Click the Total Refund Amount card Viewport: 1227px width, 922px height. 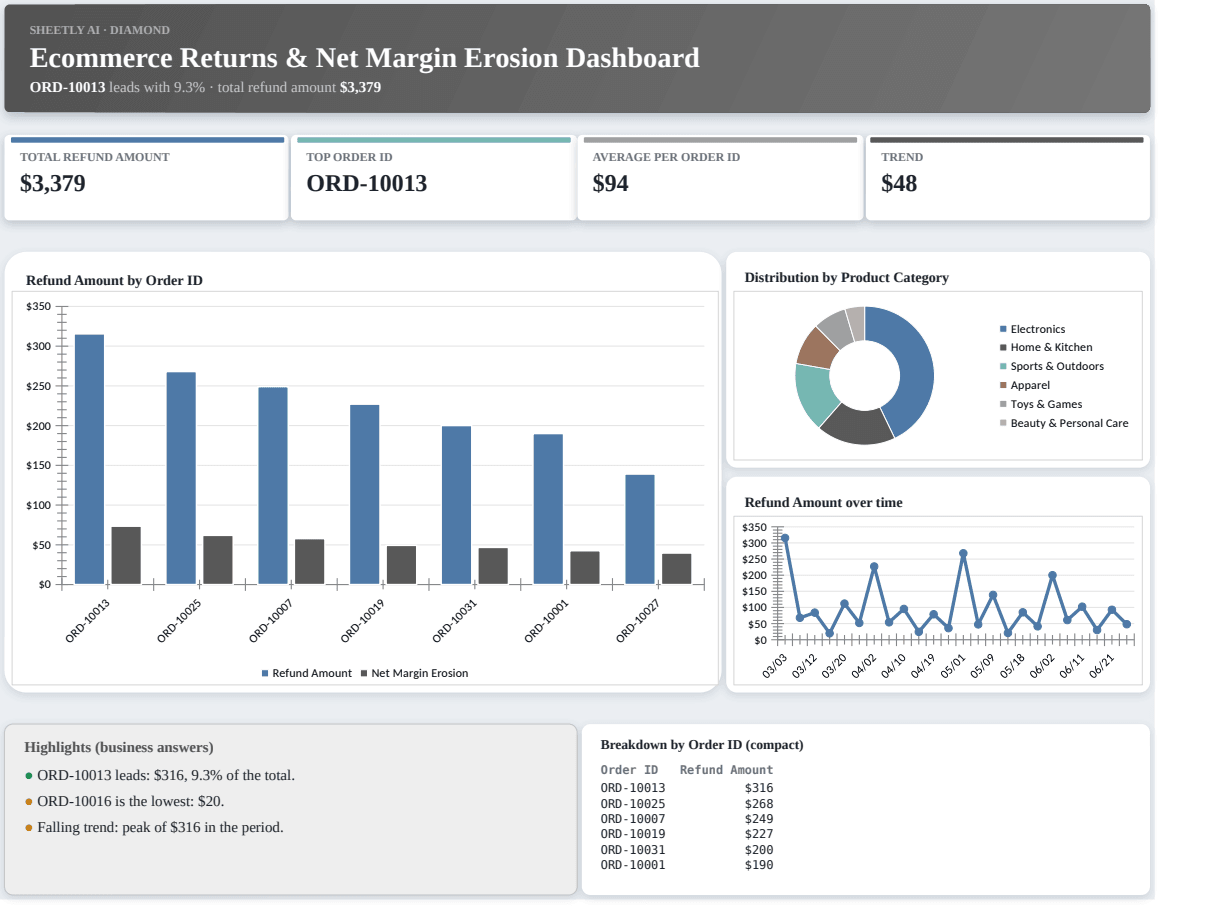pos(146,178)
